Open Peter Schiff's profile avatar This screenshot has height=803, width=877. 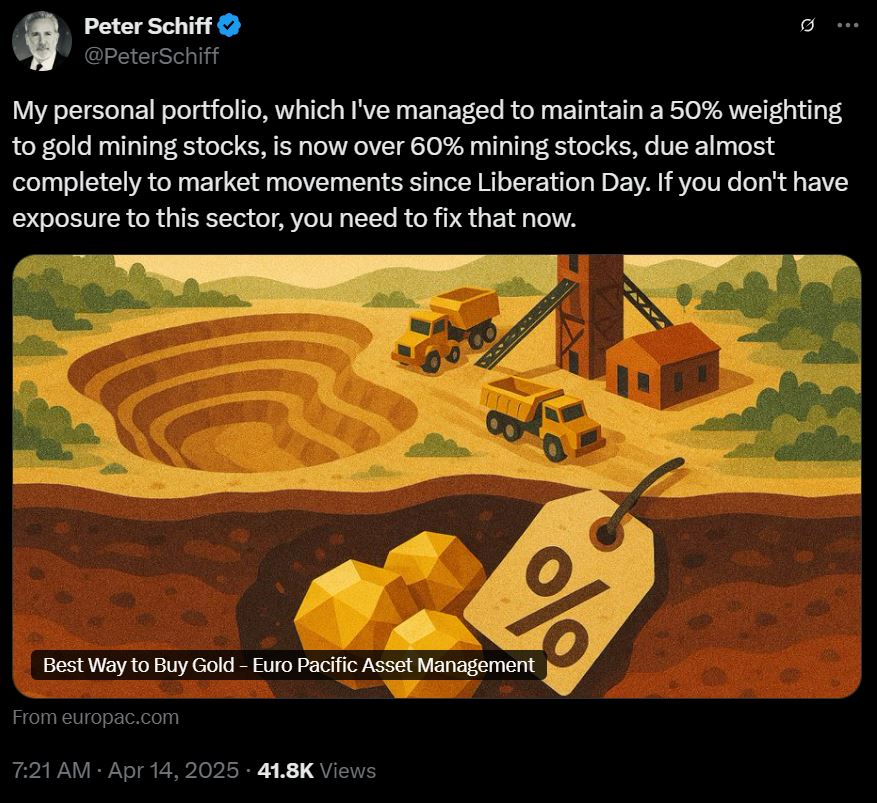click(42, 41)
